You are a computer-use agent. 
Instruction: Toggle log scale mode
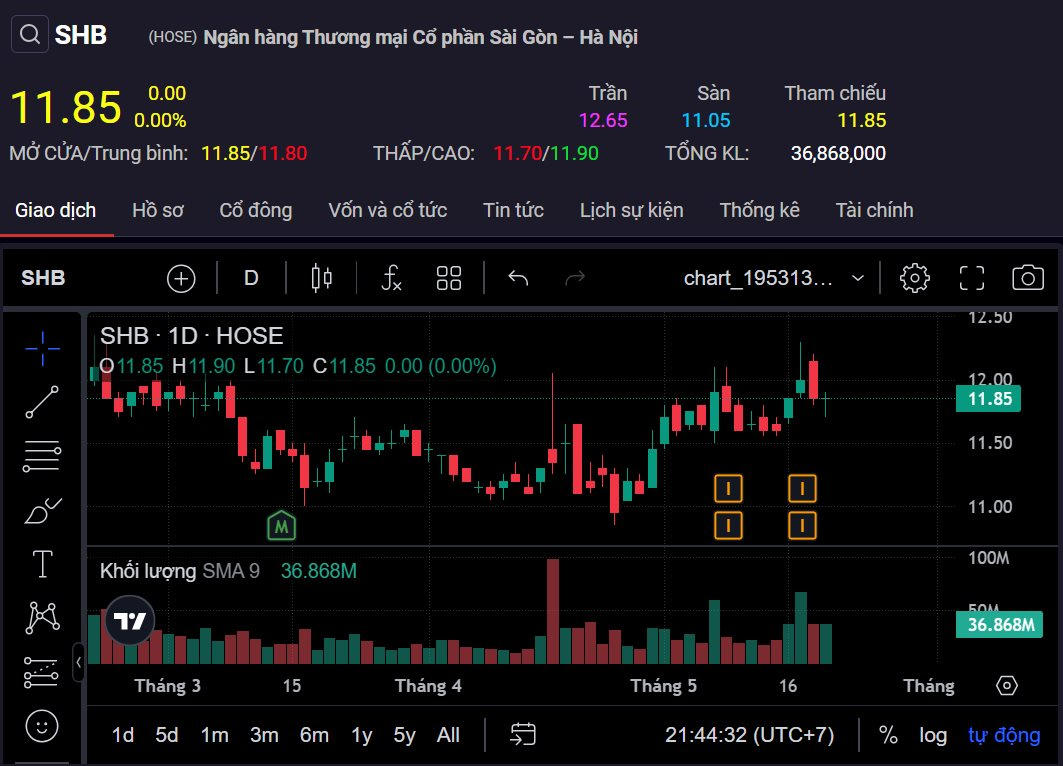[933, 735]
